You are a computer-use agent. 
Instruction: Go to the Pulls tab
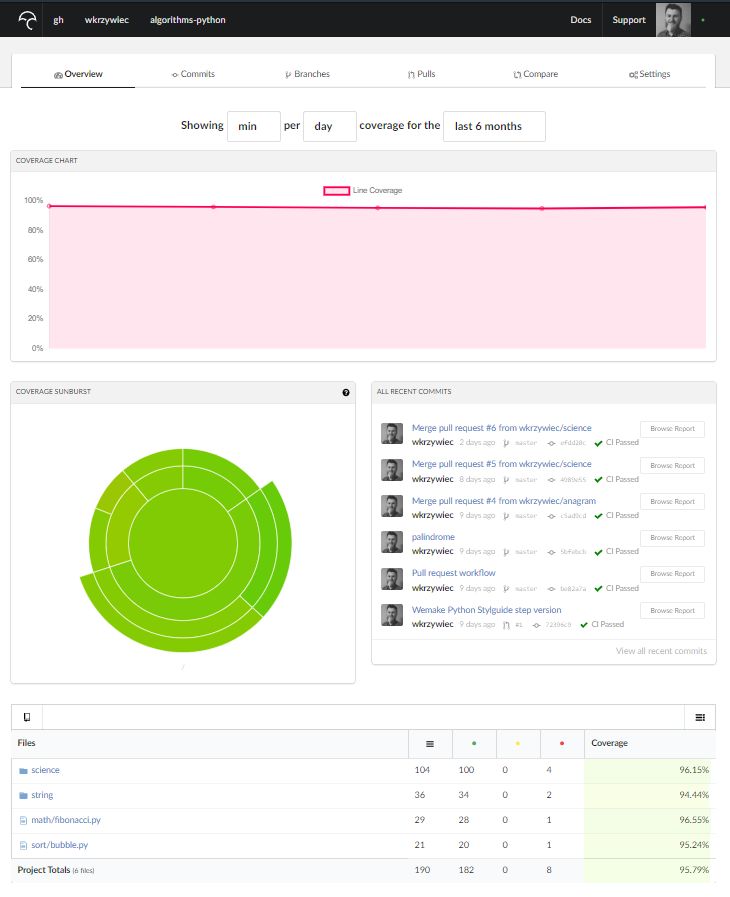pos(421,74)
